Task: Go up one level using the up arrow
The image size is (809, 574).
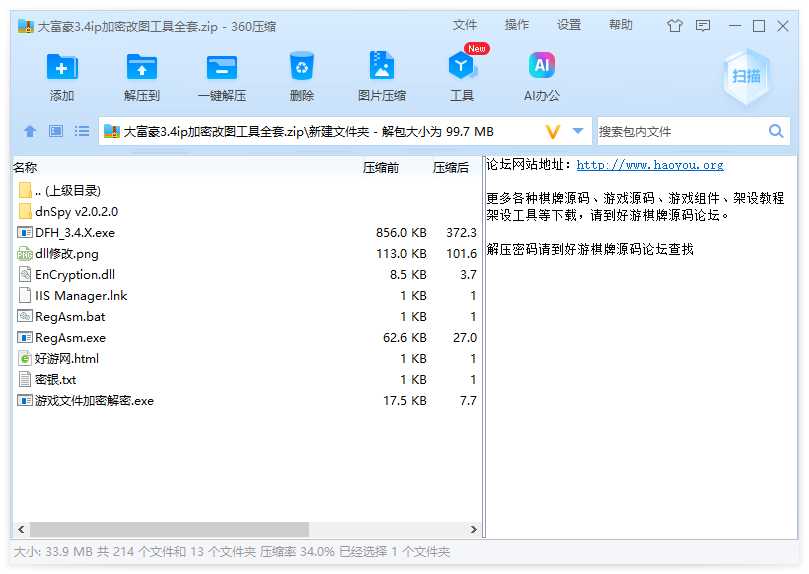Action: point(30,132)
